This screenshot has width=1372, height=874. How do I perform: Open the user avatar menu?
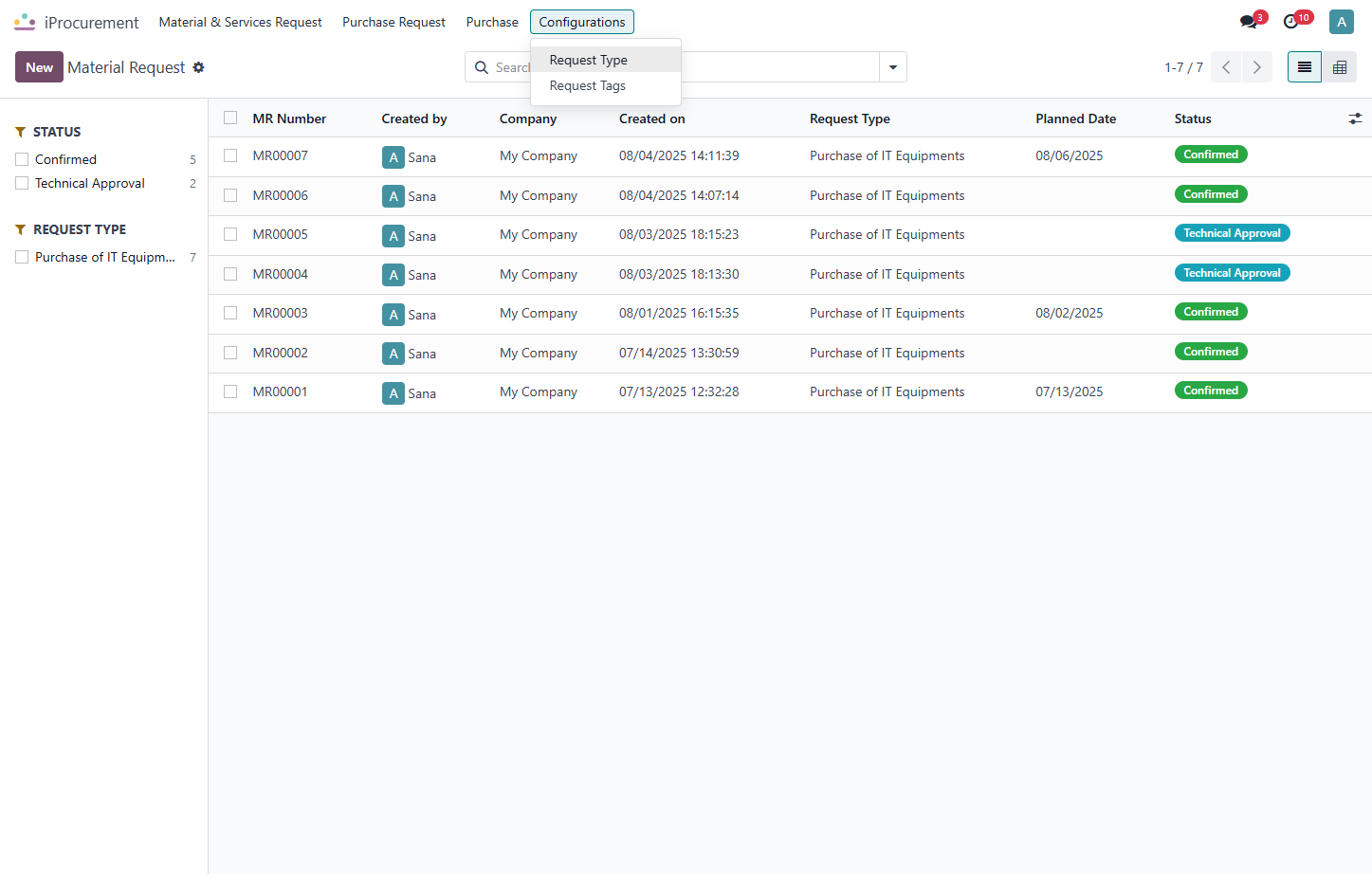click(1342, 22)
